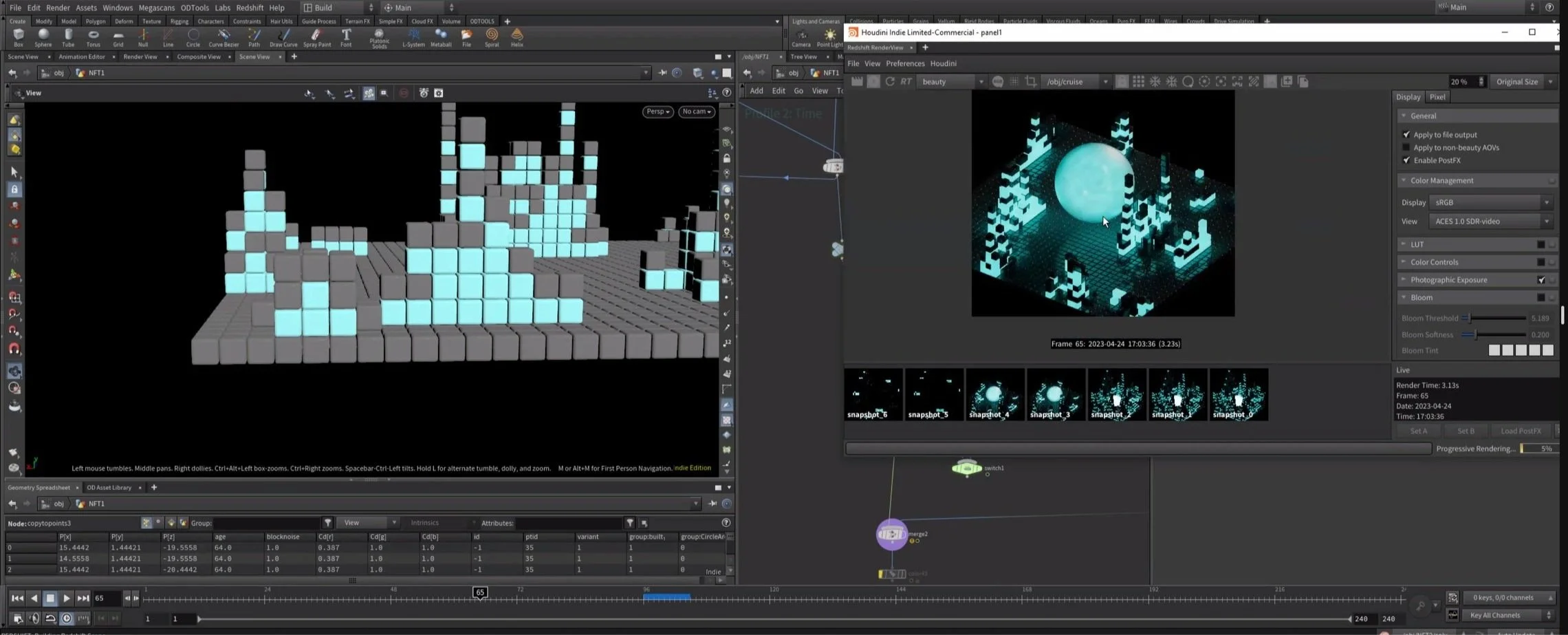Image resolution: width=1568 pixels, height=635 pixels.
Task: Select the Sphere shelf tool
Action: click(x=43, y=37)
